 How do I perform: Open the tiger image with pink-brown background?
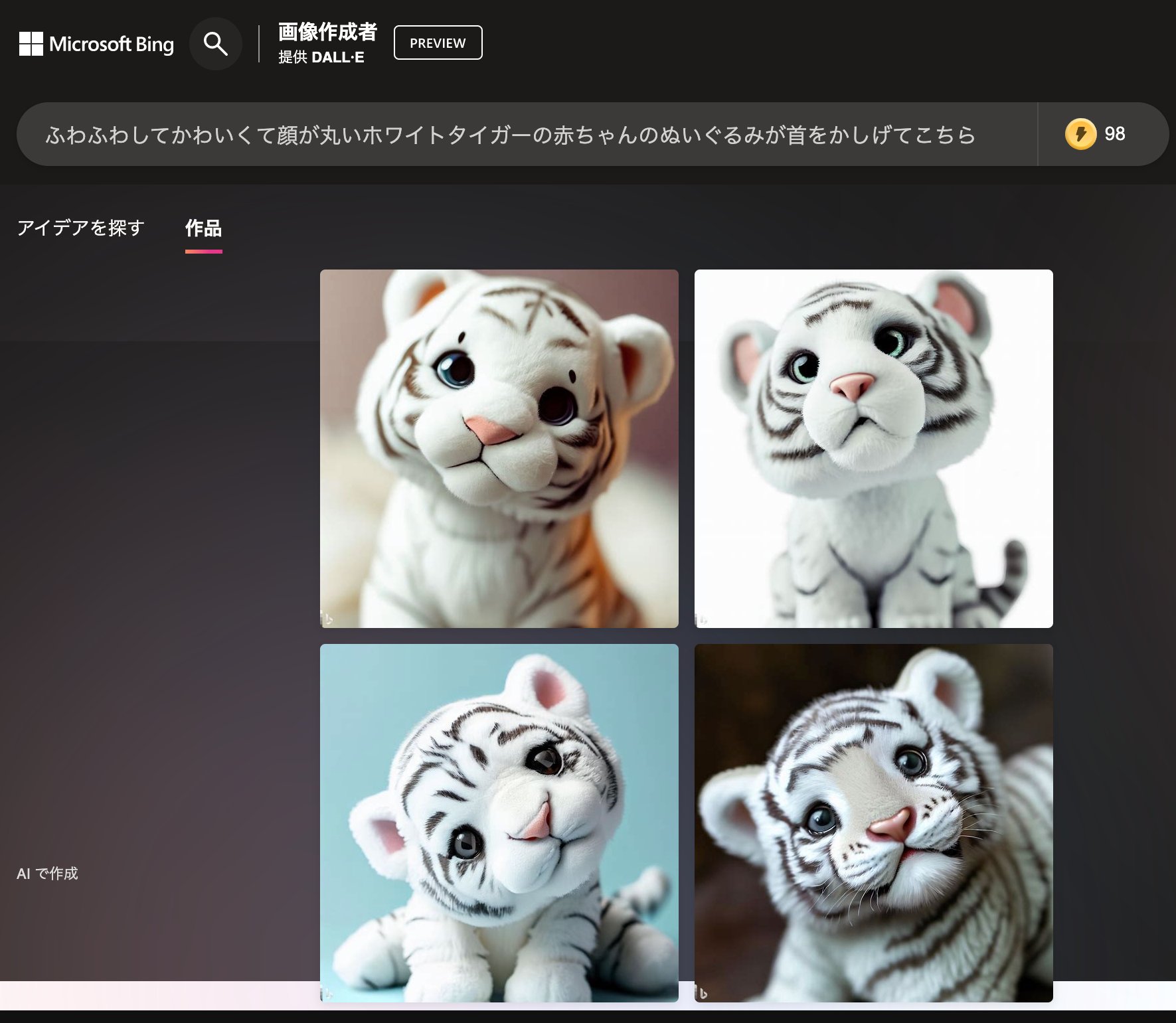(499, 449)
